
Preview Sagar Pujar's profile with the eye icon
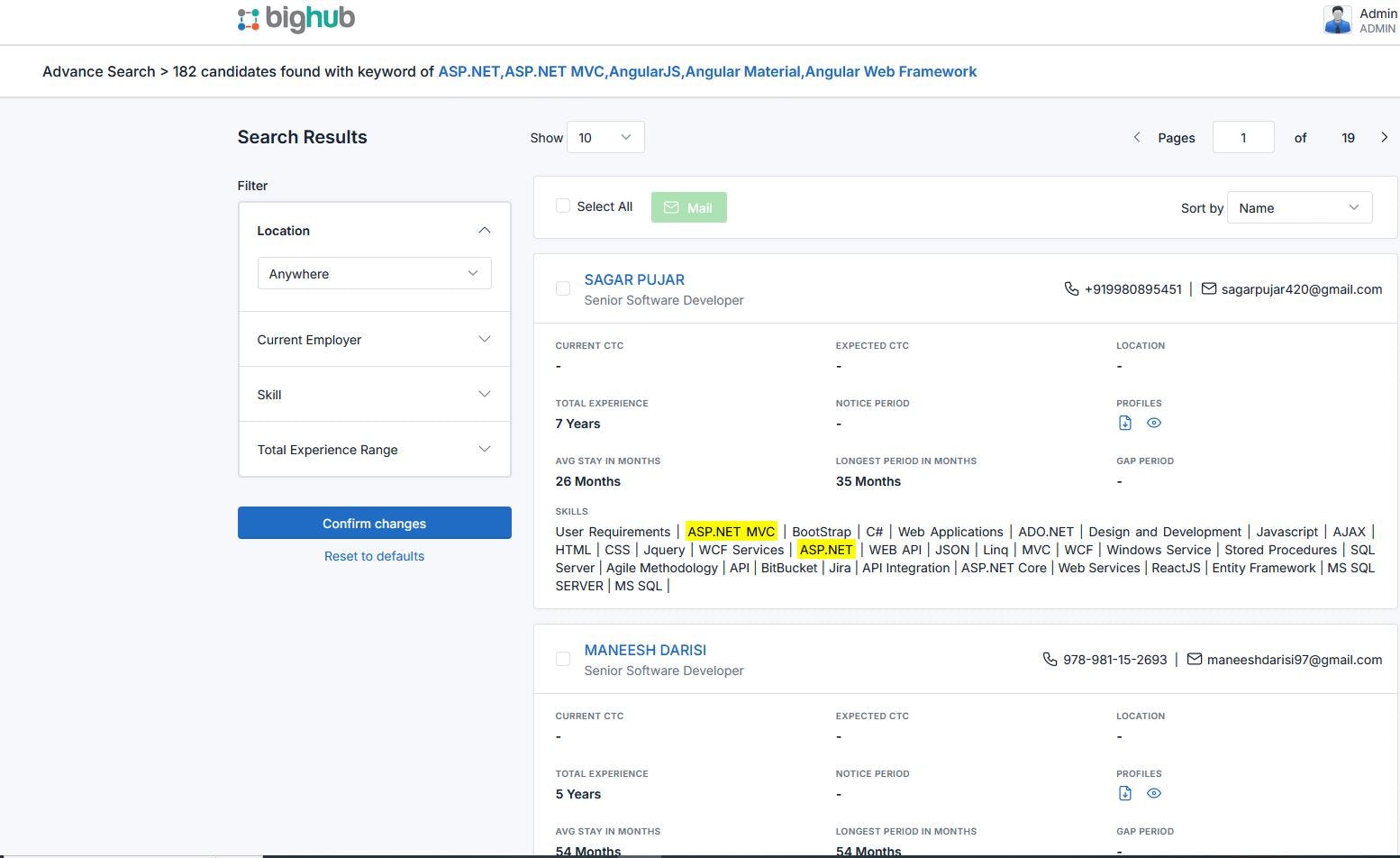click(1154, 423)
